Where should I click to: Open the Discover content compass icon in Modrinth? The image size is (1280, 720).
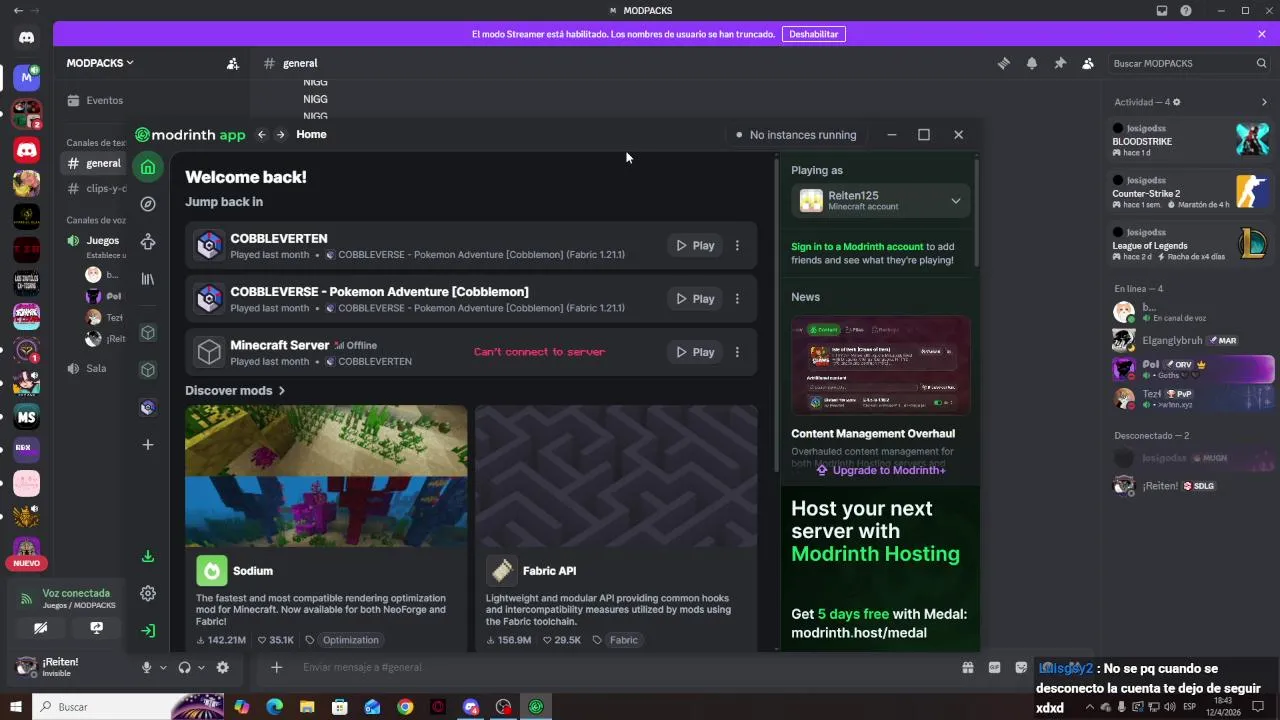[148, 204]
